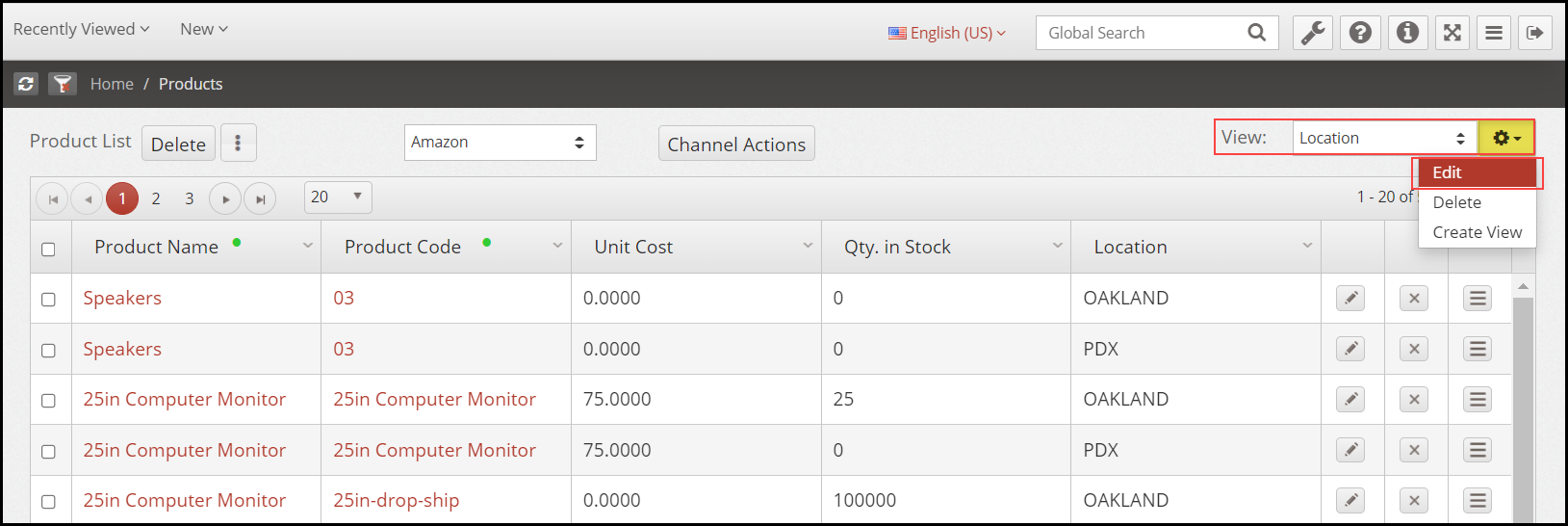Jump to page 3
The width and height of the screenshot is (1568, 526).
pos(190,198)
